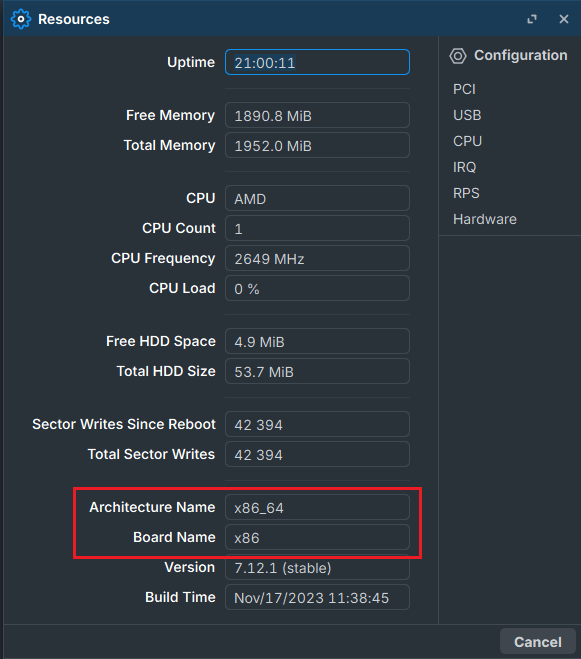Click the CPU Count field
This screenshot has width=581, height=659.
pyautogui.click(x=317, y=228)
